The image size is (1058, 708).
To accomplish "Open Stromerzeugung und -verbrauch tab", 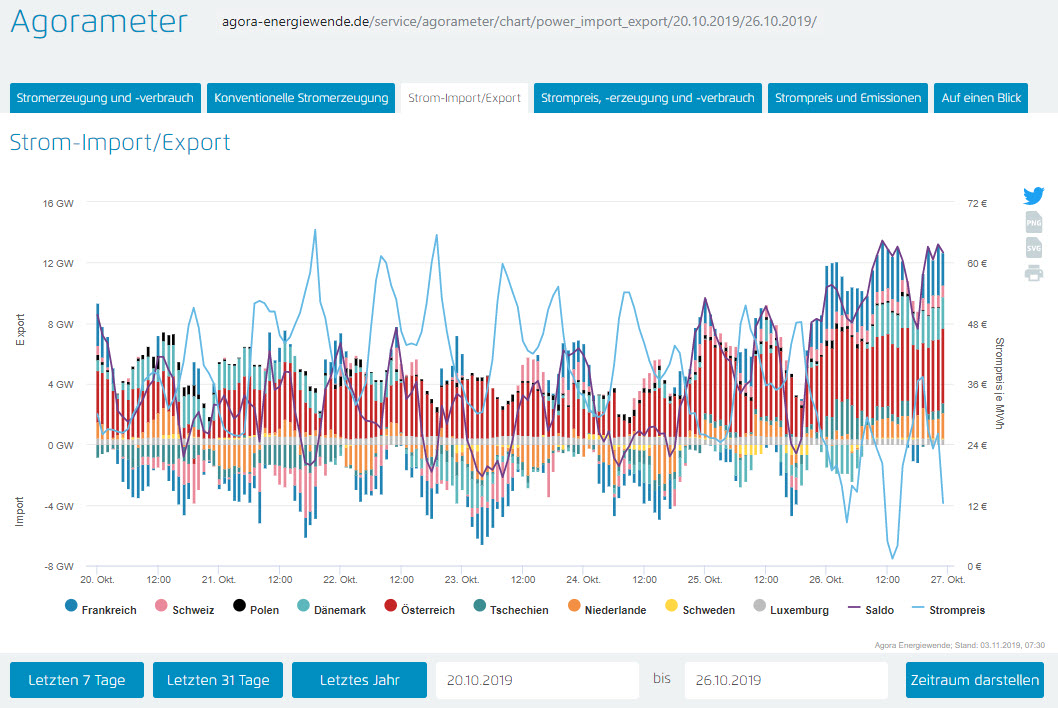I will click(x=105, y=98).
